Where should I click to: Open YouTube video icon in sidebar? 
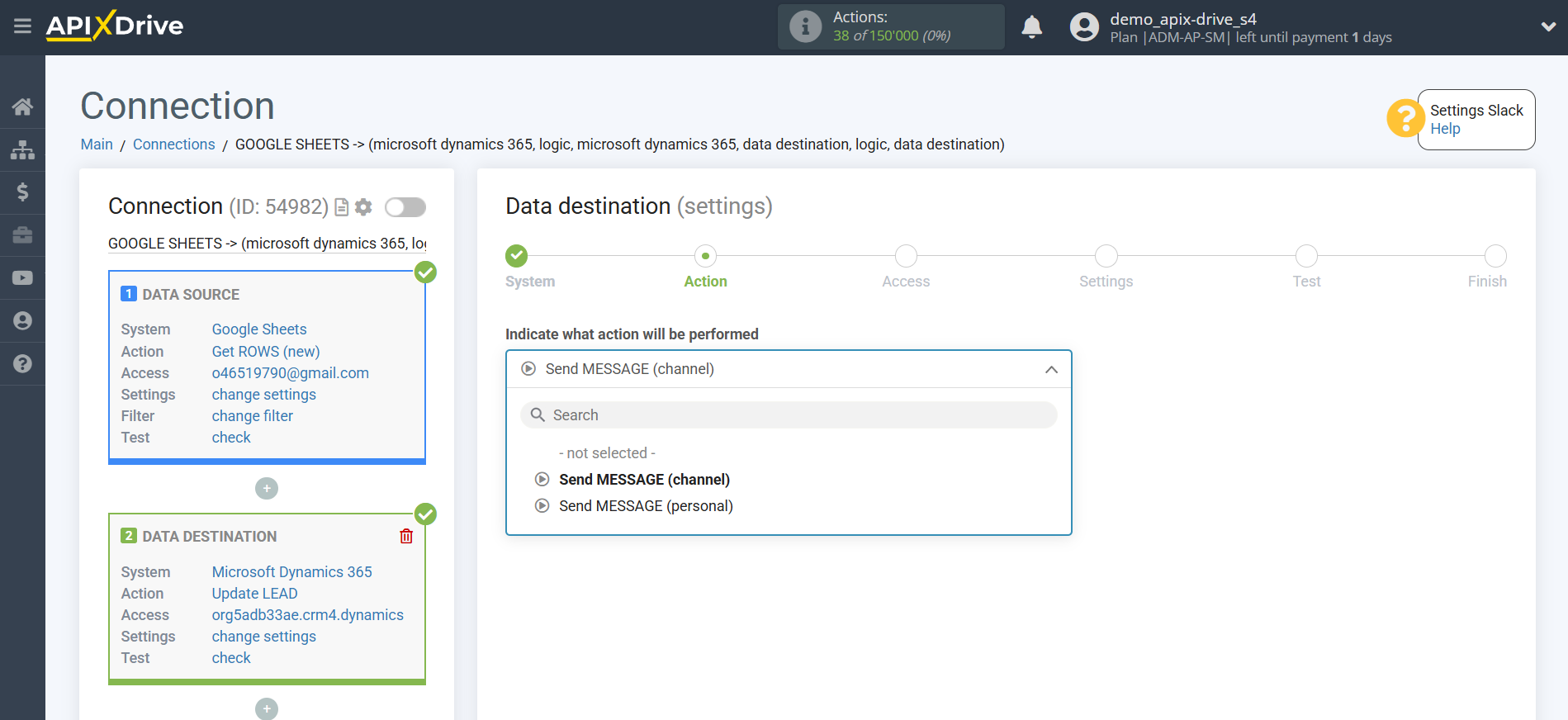[x=22, y=278]
